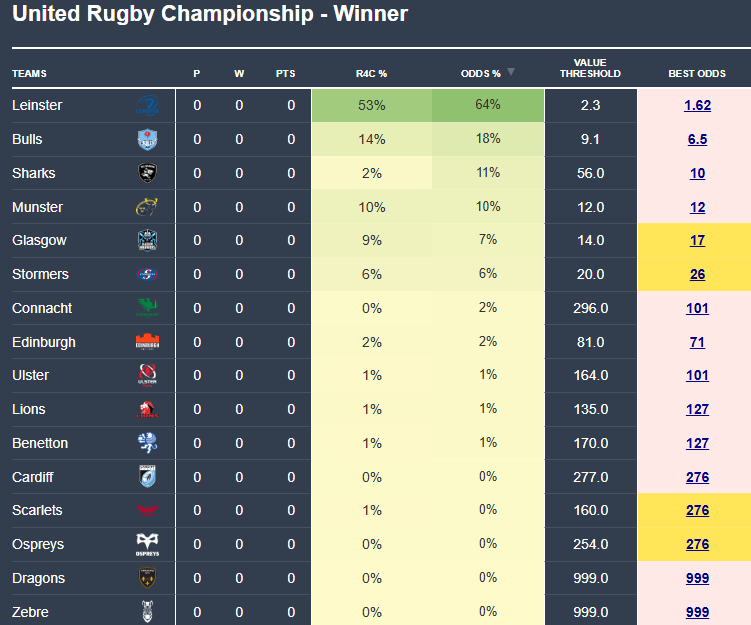This screenshot has width=751, height=625.
Task: Click the sort arrow beside ODDS %
Action: click(512, 73)
